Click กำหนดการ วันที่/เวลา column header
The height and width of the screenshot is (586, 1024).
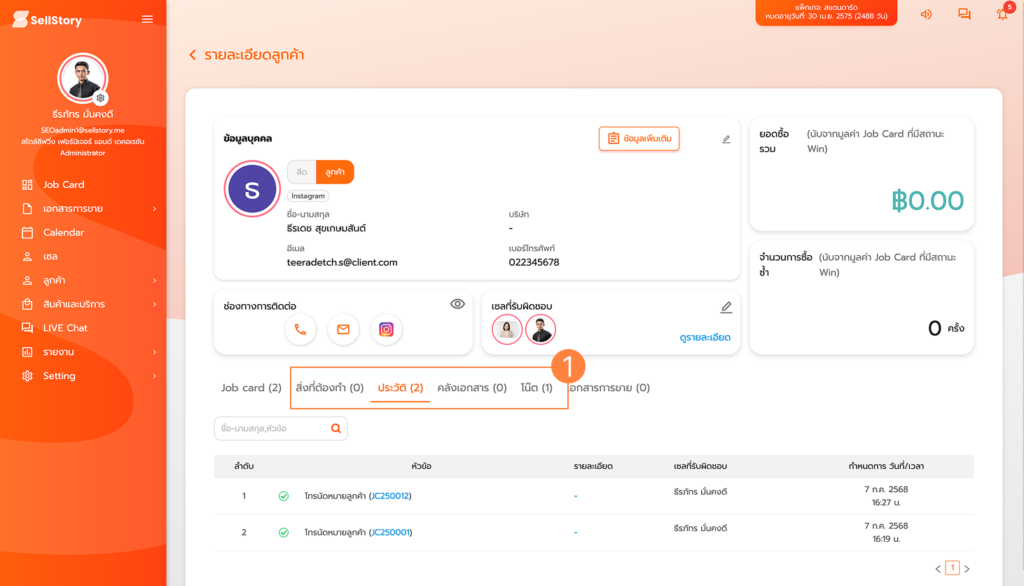pos(886,466)
